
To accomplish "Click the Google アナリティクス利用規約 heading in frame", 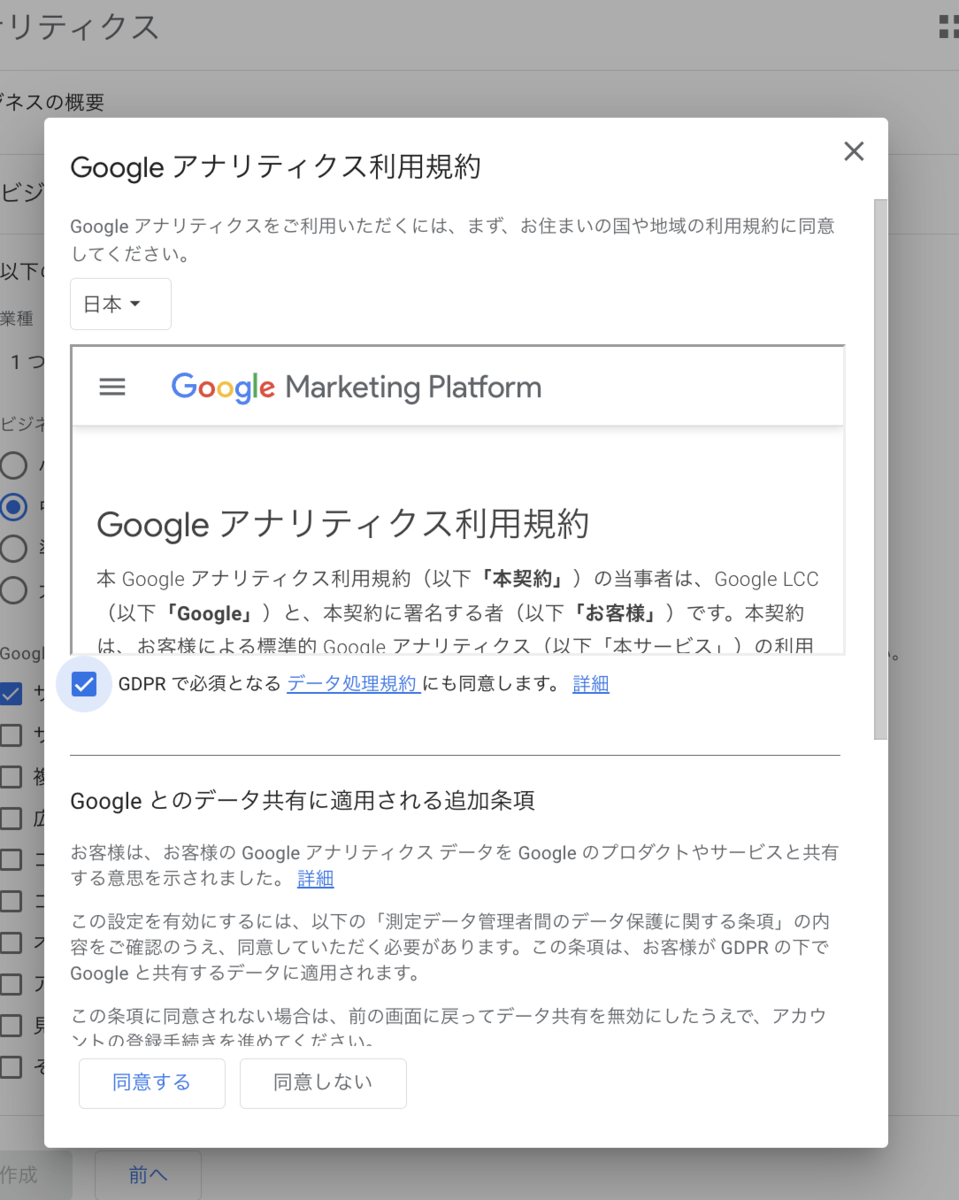I will 343,524.
